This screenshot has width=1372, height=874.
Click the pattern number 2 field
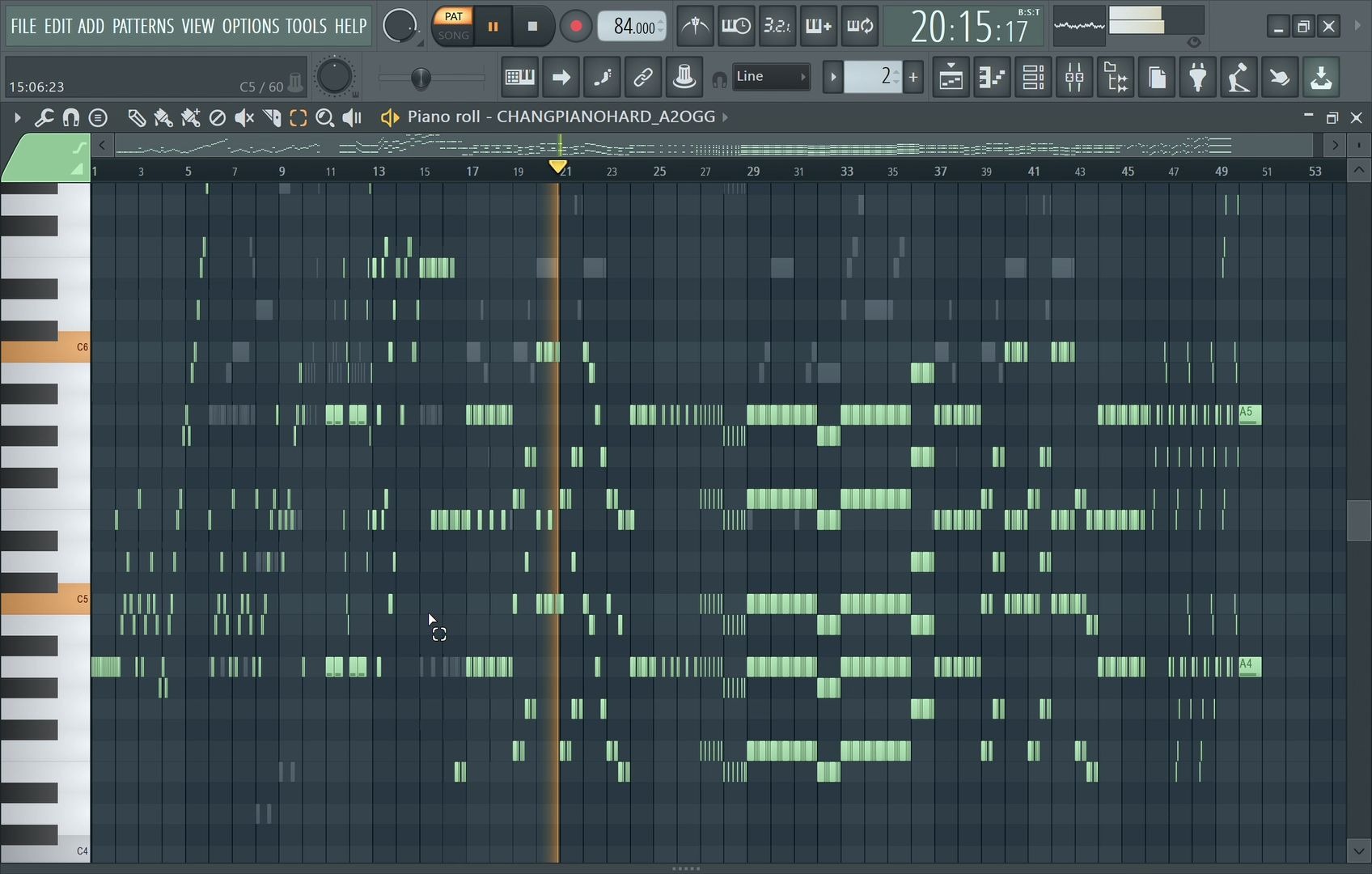pos(873,77)
